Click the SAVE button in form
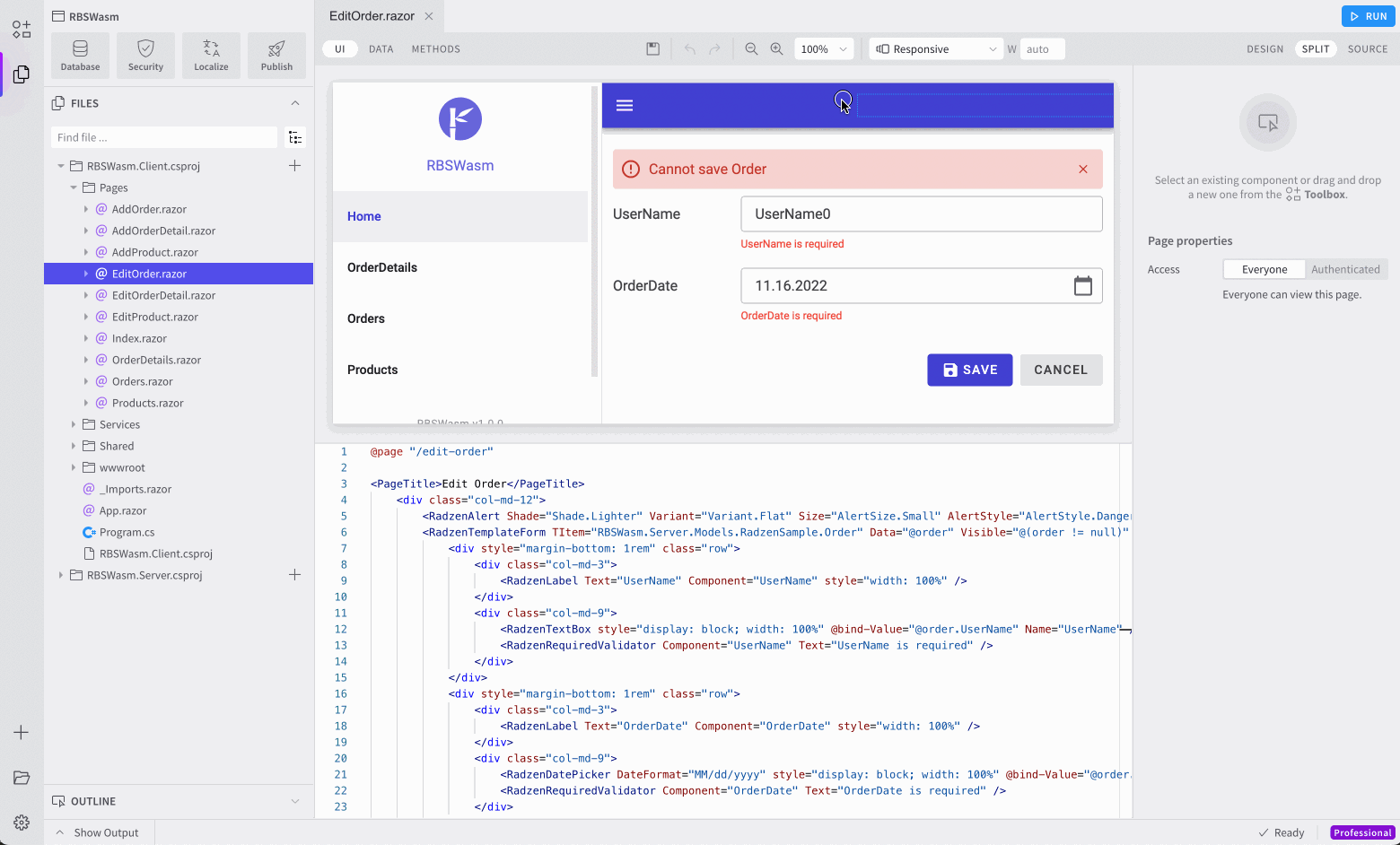 (970, 370)
